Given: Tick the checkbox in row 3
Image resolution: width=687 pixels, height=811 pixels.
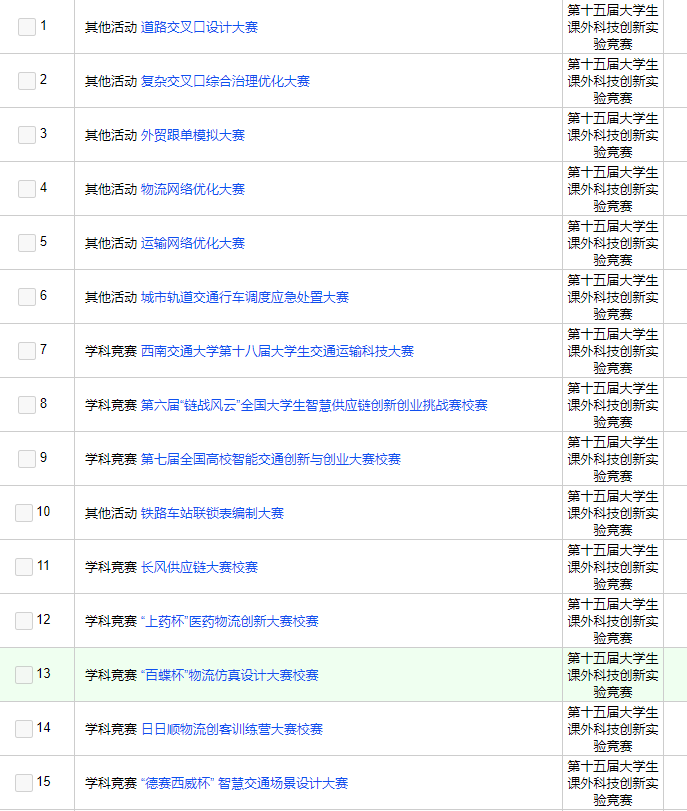Looking at the screenshot, I should click(26, 135).
